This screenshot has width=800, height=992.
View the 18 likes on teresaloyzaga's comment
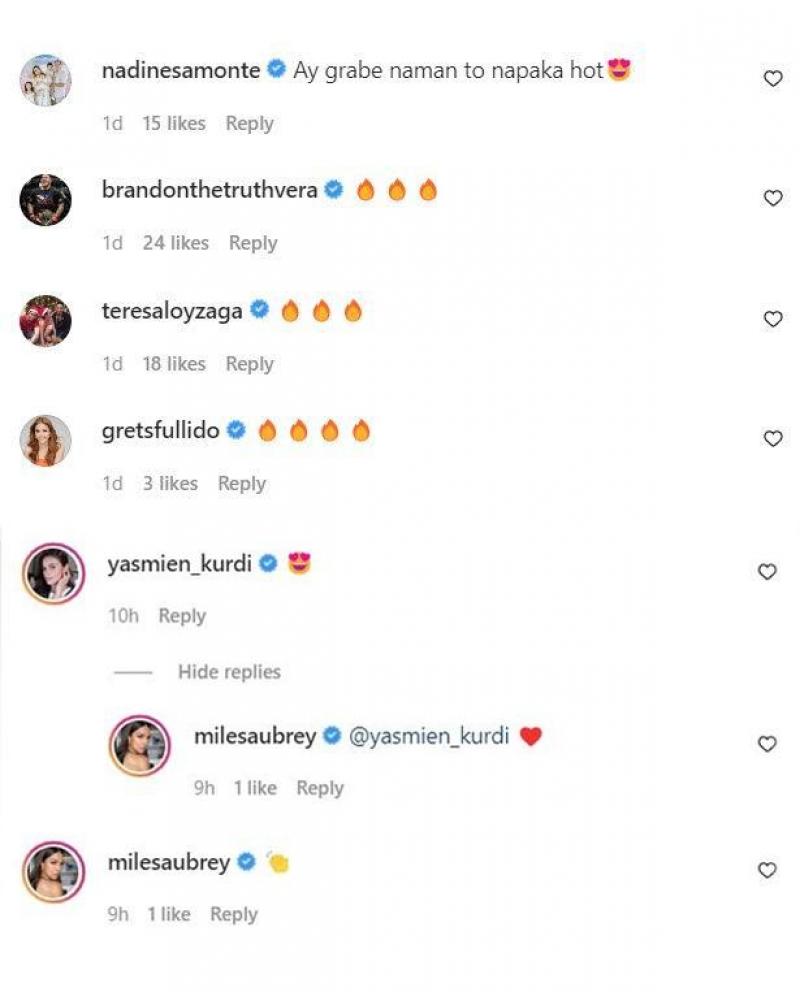click(x=173, y=364)
